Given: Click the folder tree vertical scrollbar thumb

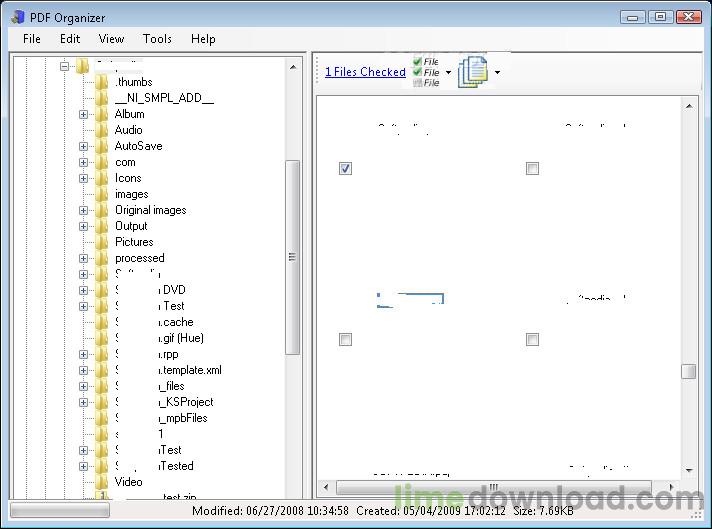Looking at the screenshot, I should pyautogui.click(x=292, y=257).
